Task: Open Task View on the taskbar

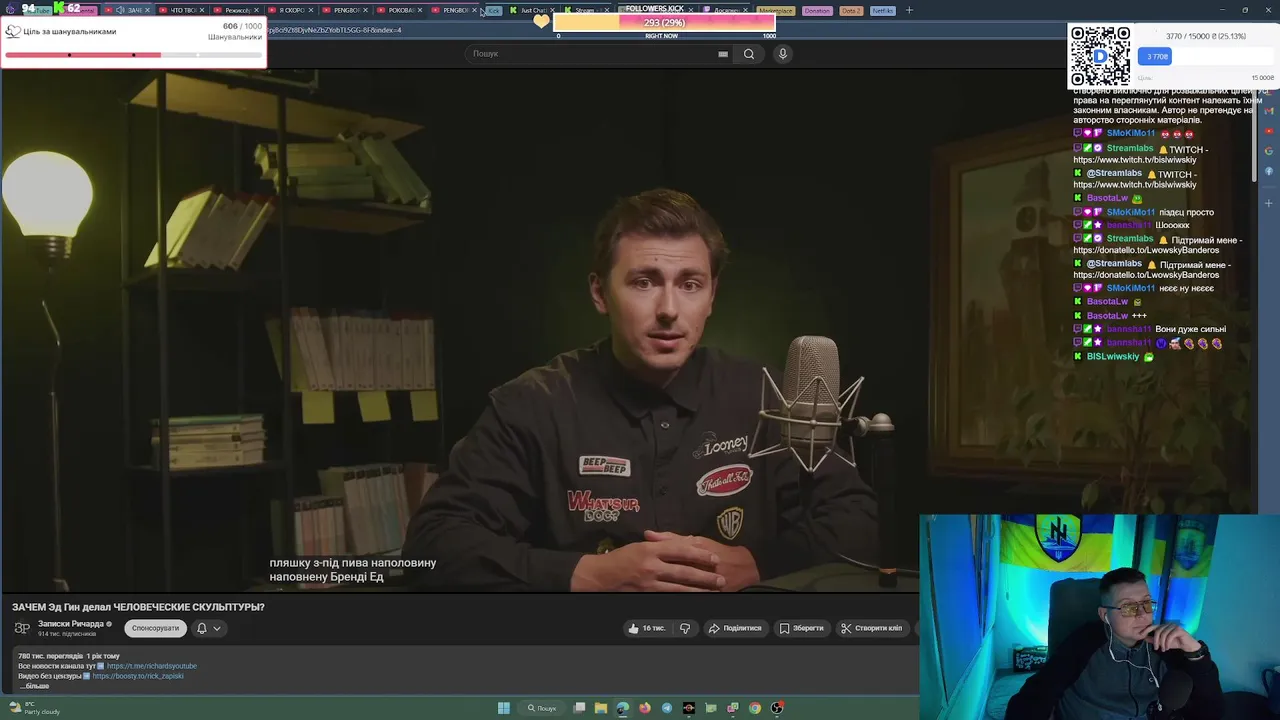Action: [579, 708]
